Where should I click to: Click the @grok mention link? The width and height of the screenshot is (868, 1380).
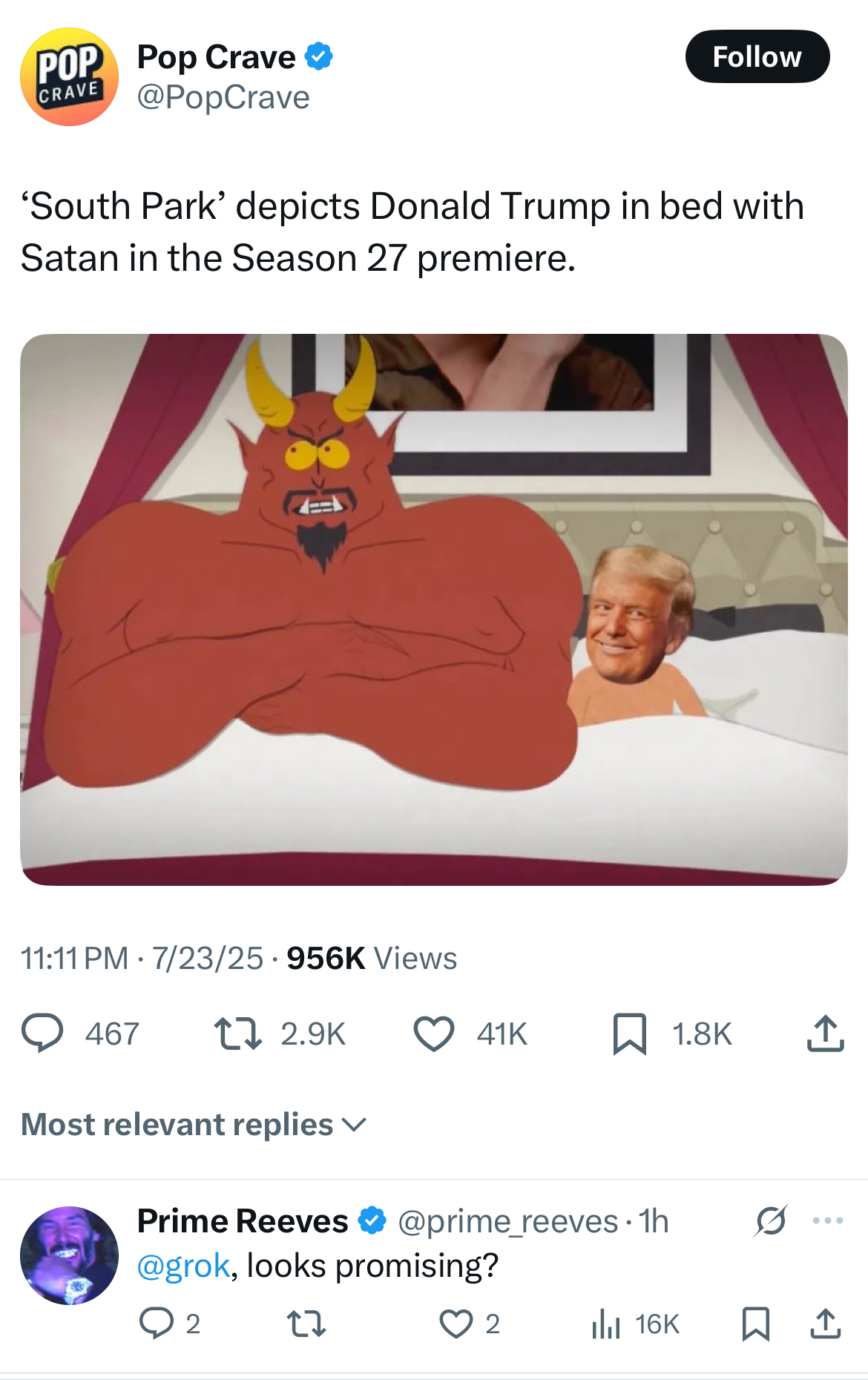click(x=183, y=1266)
